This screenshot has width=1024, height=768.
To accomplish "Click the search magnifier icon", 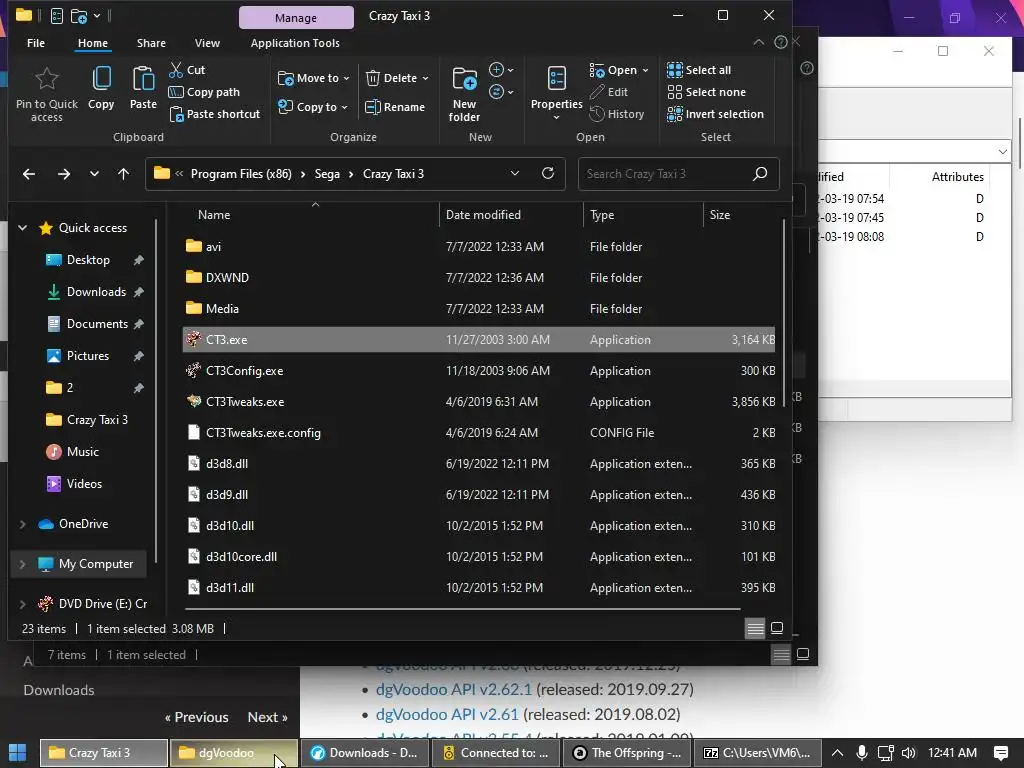I will coord(760,174).
